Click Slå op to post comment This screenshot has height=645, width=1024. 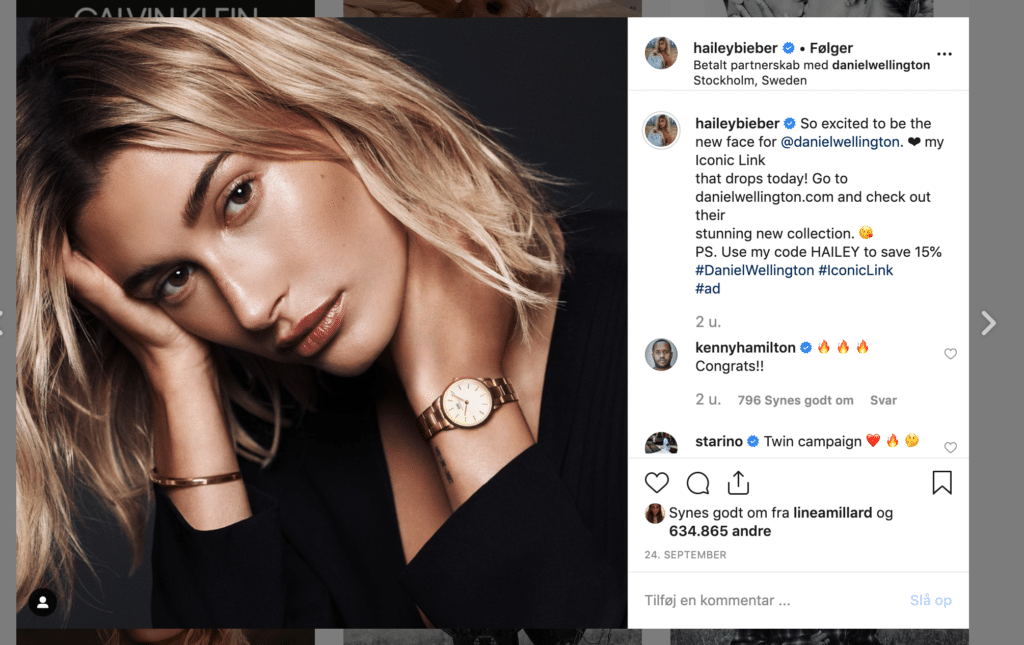pos(931,601)
